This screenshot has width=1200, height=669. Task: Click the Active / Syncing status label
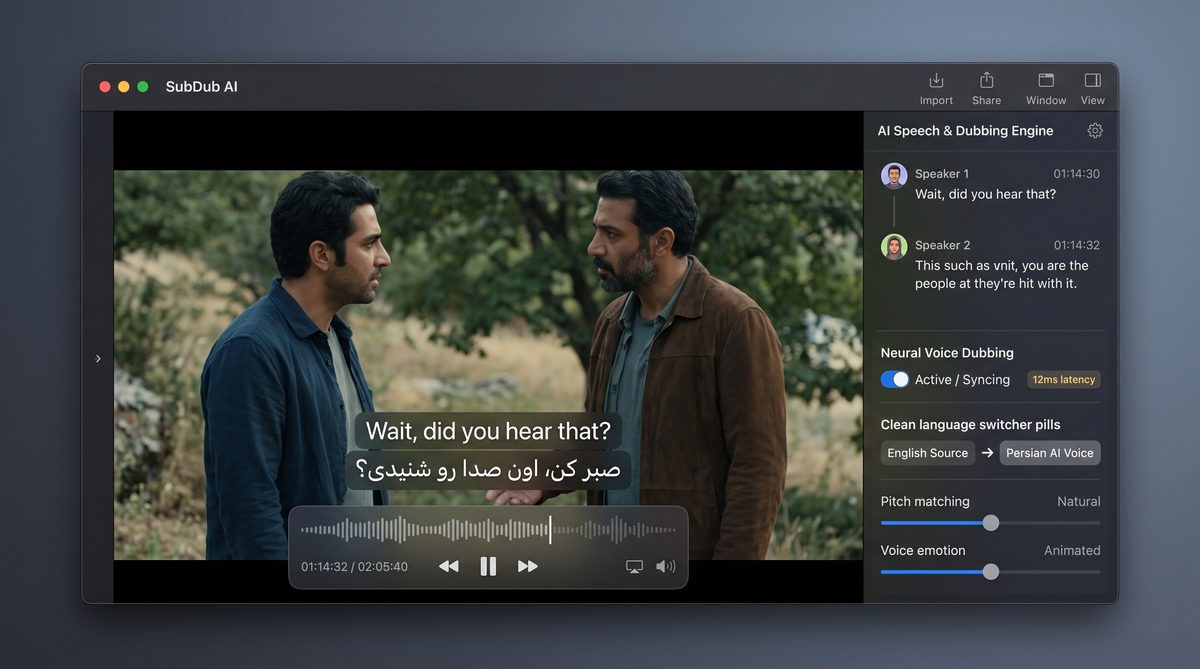click(962, 380)
